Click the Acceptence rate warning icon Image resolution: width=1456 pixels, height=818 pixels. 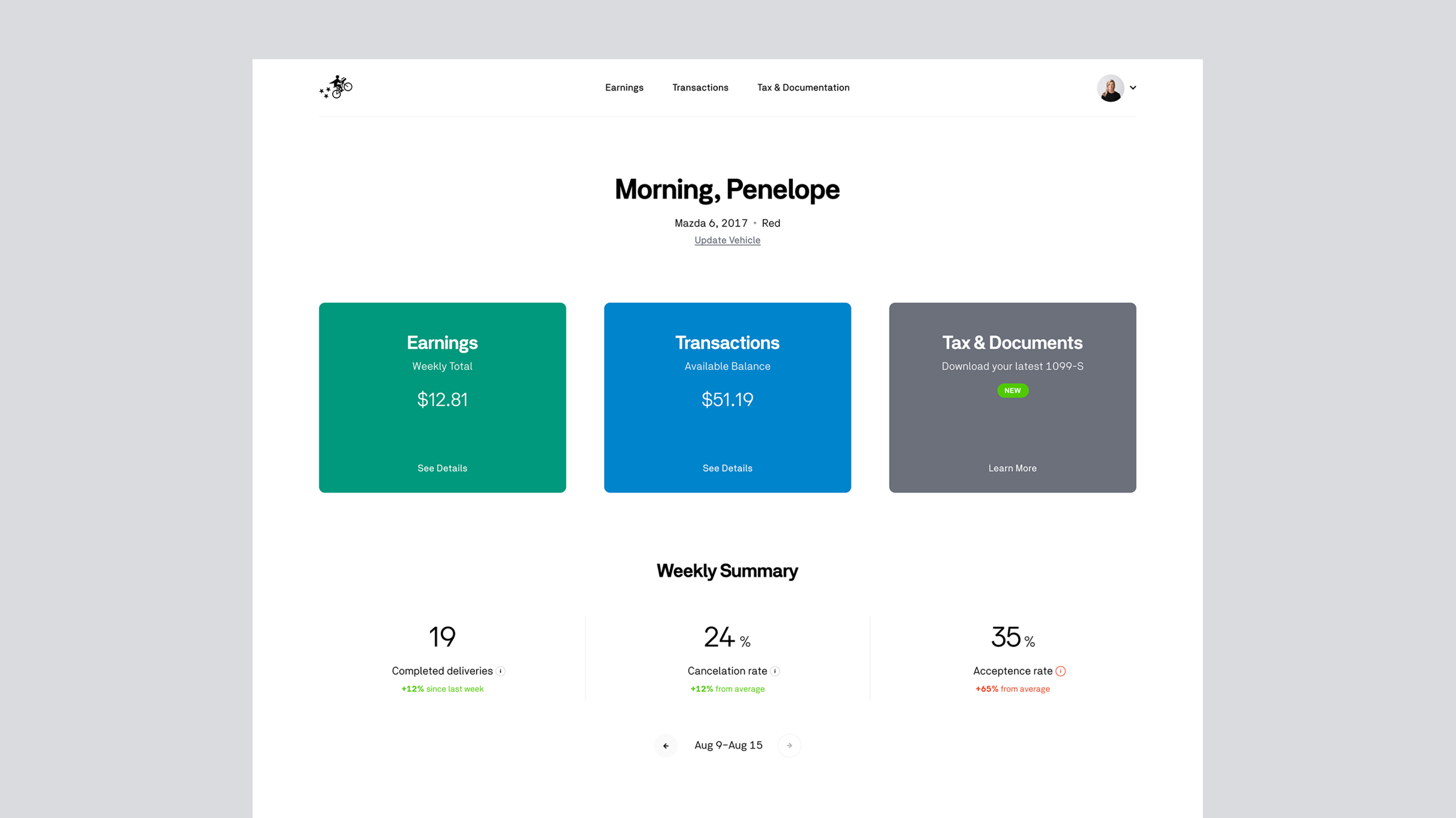[x=1060, y=671]
